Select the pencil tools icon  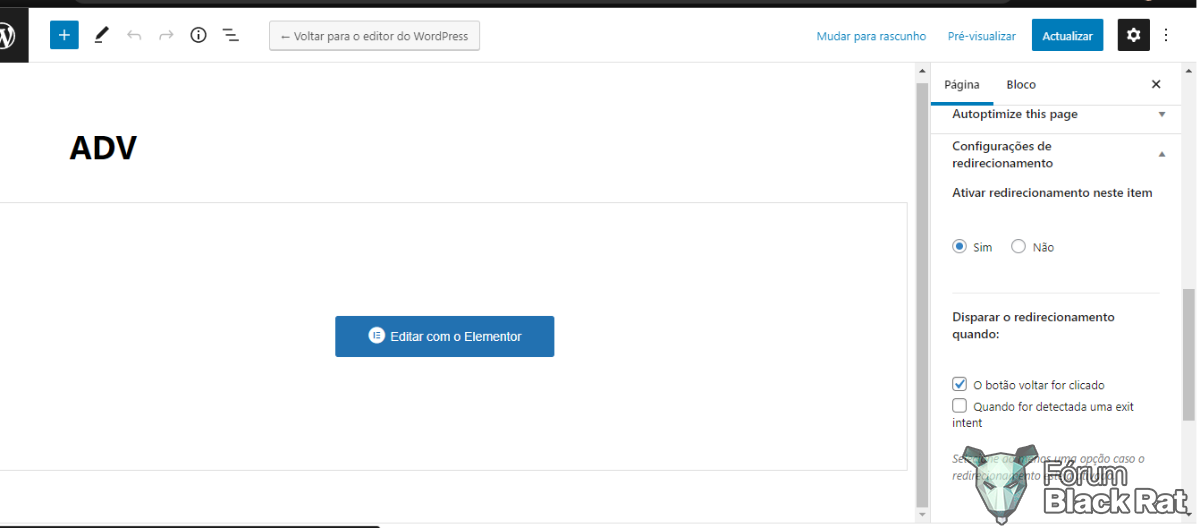[101, 35]
